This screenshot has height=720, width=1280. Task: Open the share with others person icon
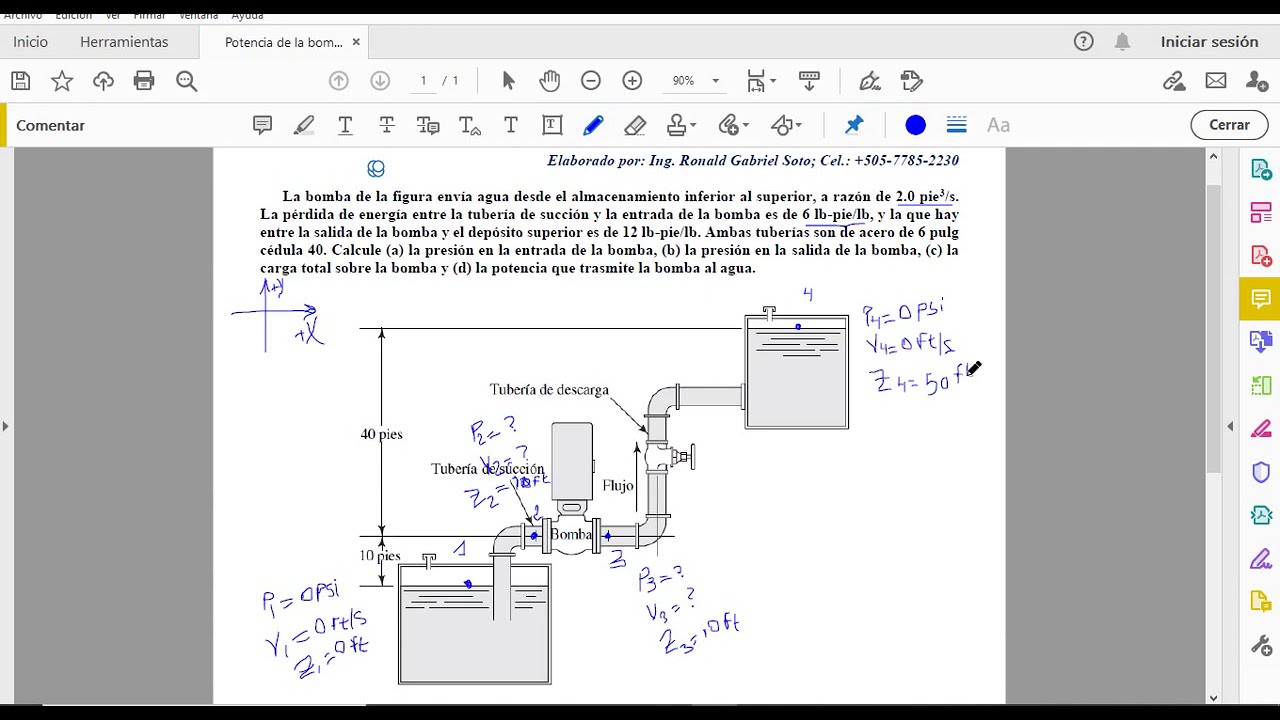pyautogui.click(x=1257, y=81)
